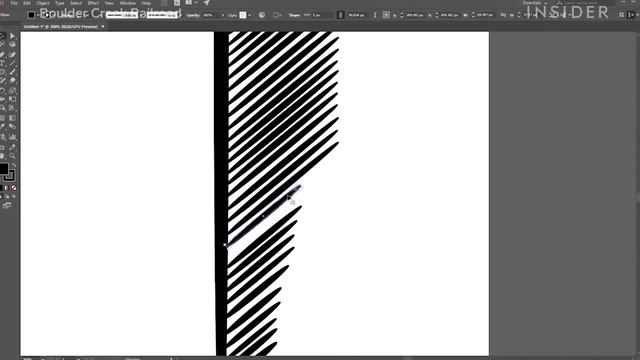Select the Type tool

2,63
